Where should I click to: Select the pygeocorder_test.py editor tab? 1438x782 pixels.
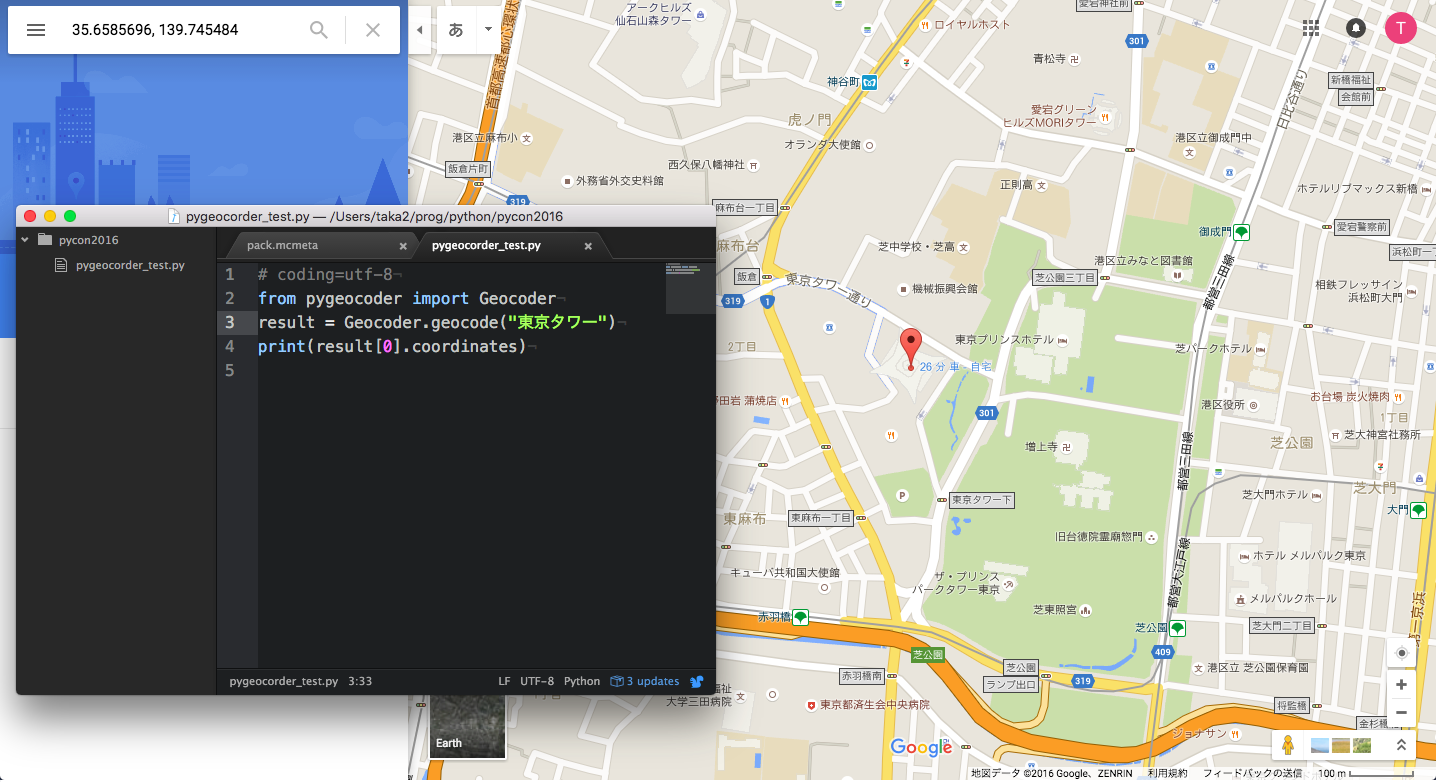point(486,245)
